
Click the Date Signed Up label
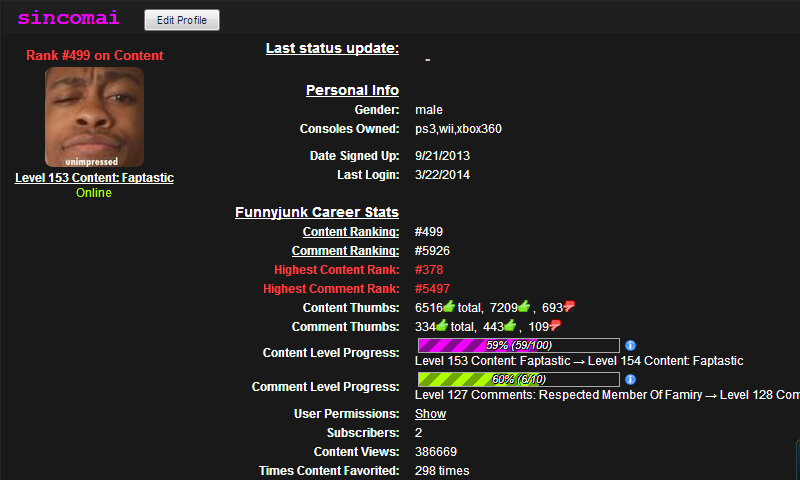[x=354, y=156]
